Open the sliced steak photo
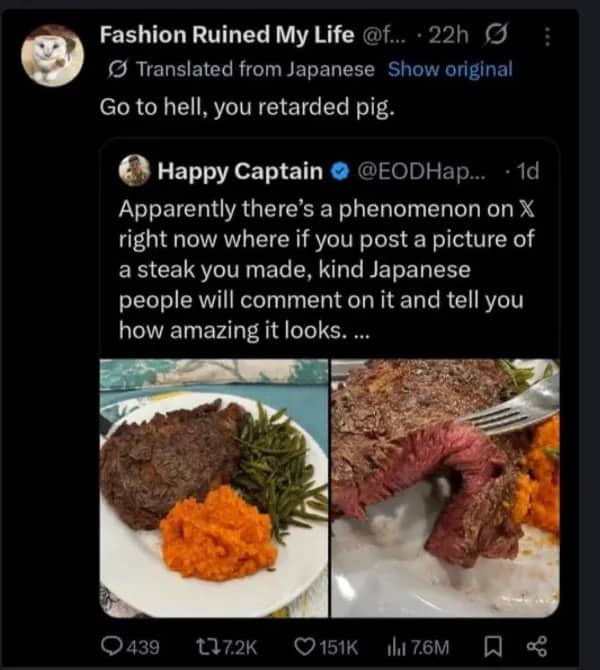Viewport: 600px width, 670px height. (445, 487)
